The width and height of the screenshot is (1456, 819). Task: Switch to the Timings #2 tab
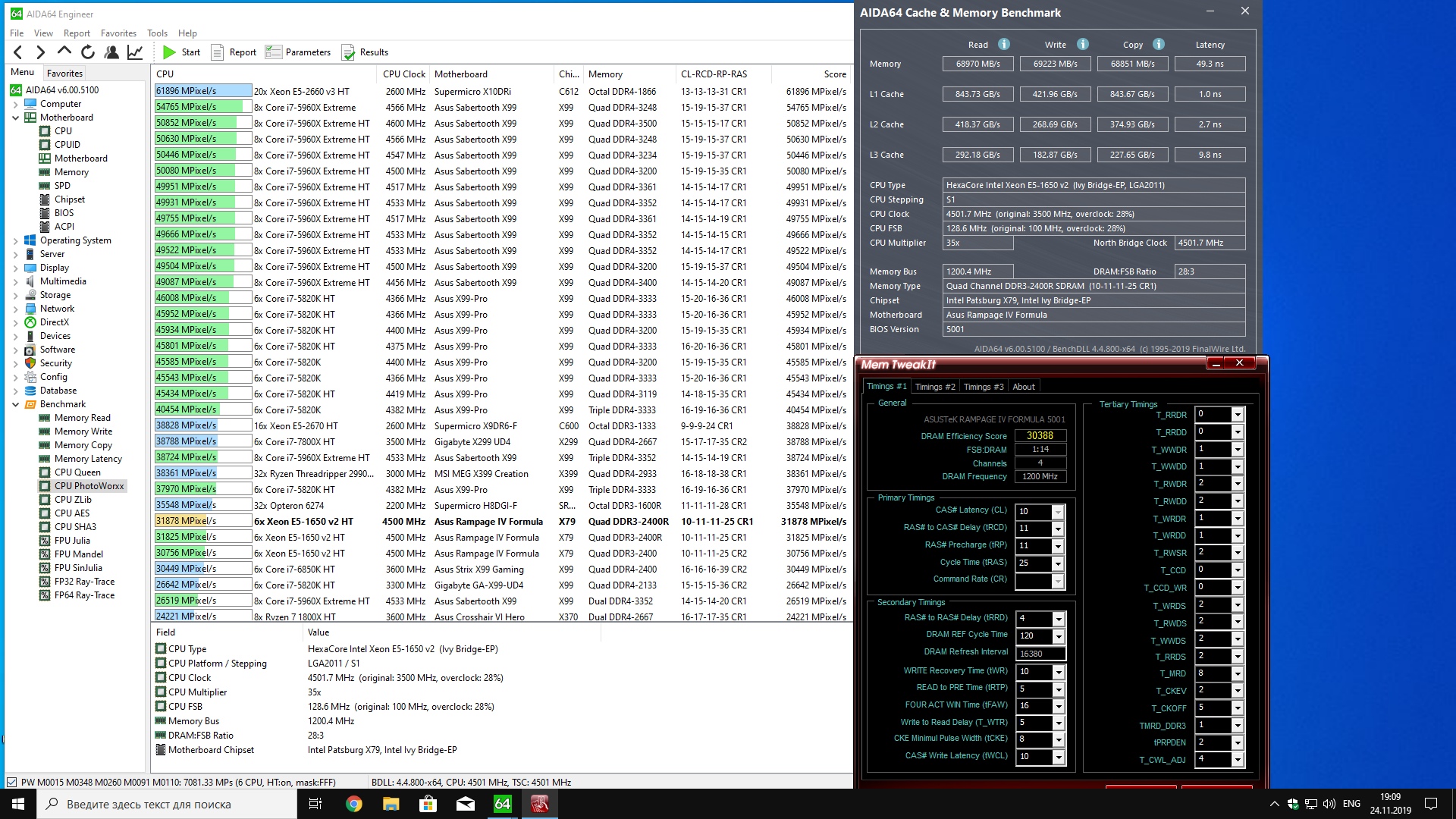[934, 387]
